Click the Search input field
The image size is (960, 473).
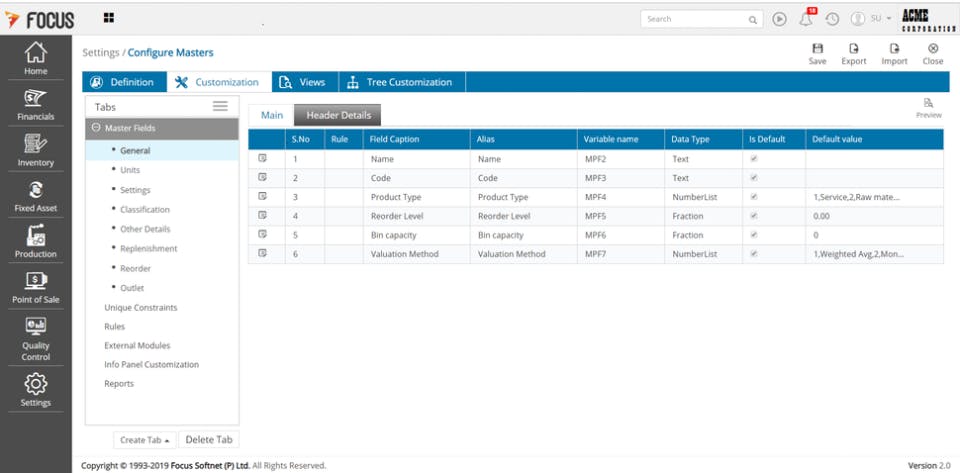694,19
